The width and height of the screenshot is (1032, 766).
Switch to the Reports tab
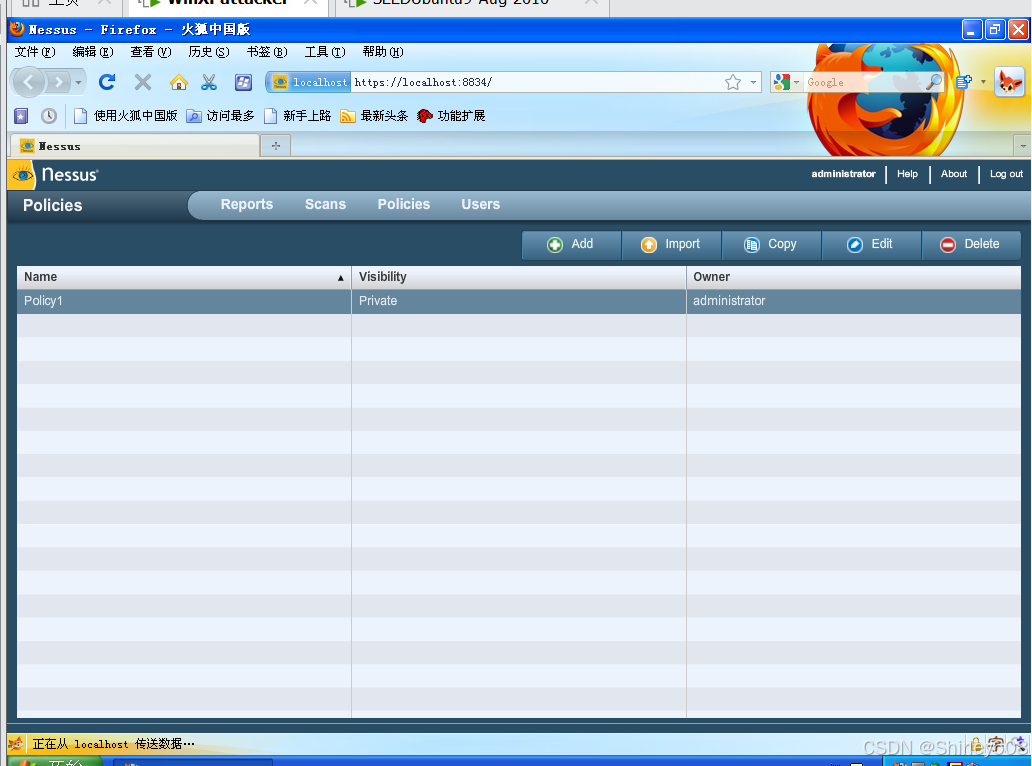tap(247, 205)
